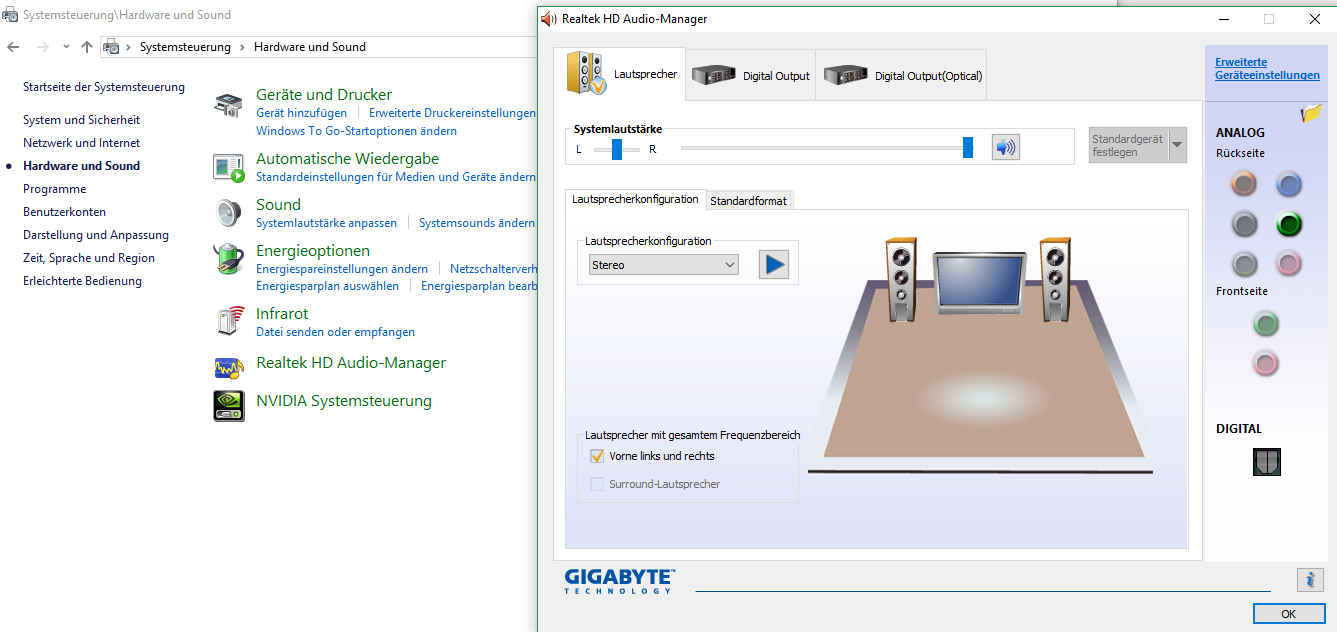Play speaker test with blue play button
This screenshot has width=1337, height=632.
(774, 265)
